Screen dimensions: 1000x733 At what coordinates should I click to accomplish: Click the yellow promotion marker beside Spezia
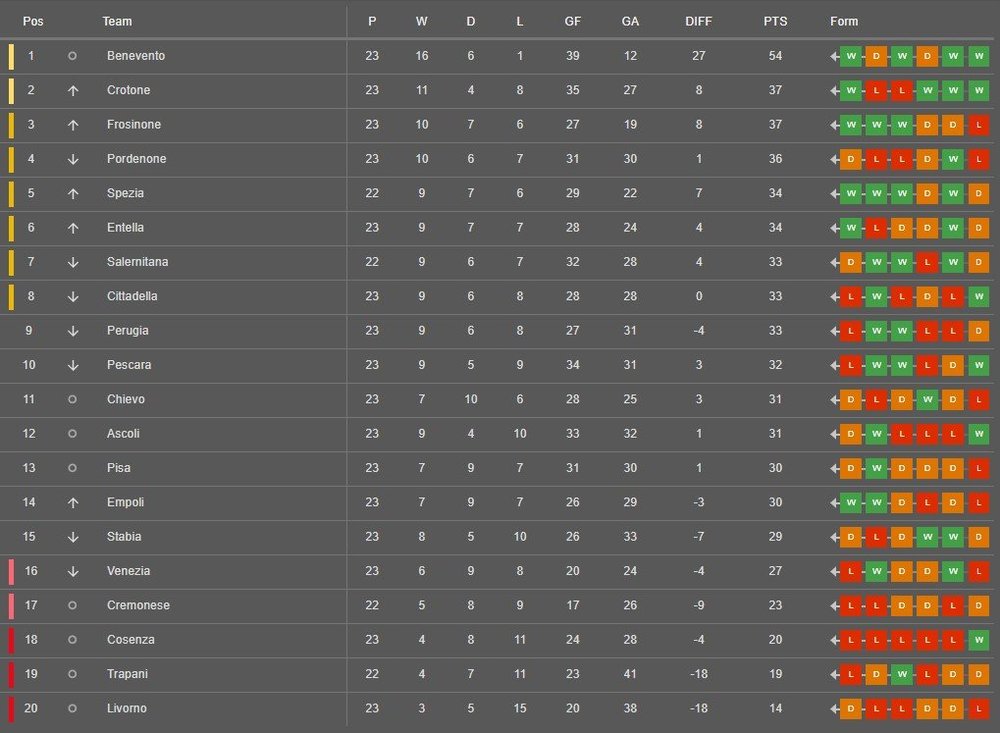click(11, 194)
